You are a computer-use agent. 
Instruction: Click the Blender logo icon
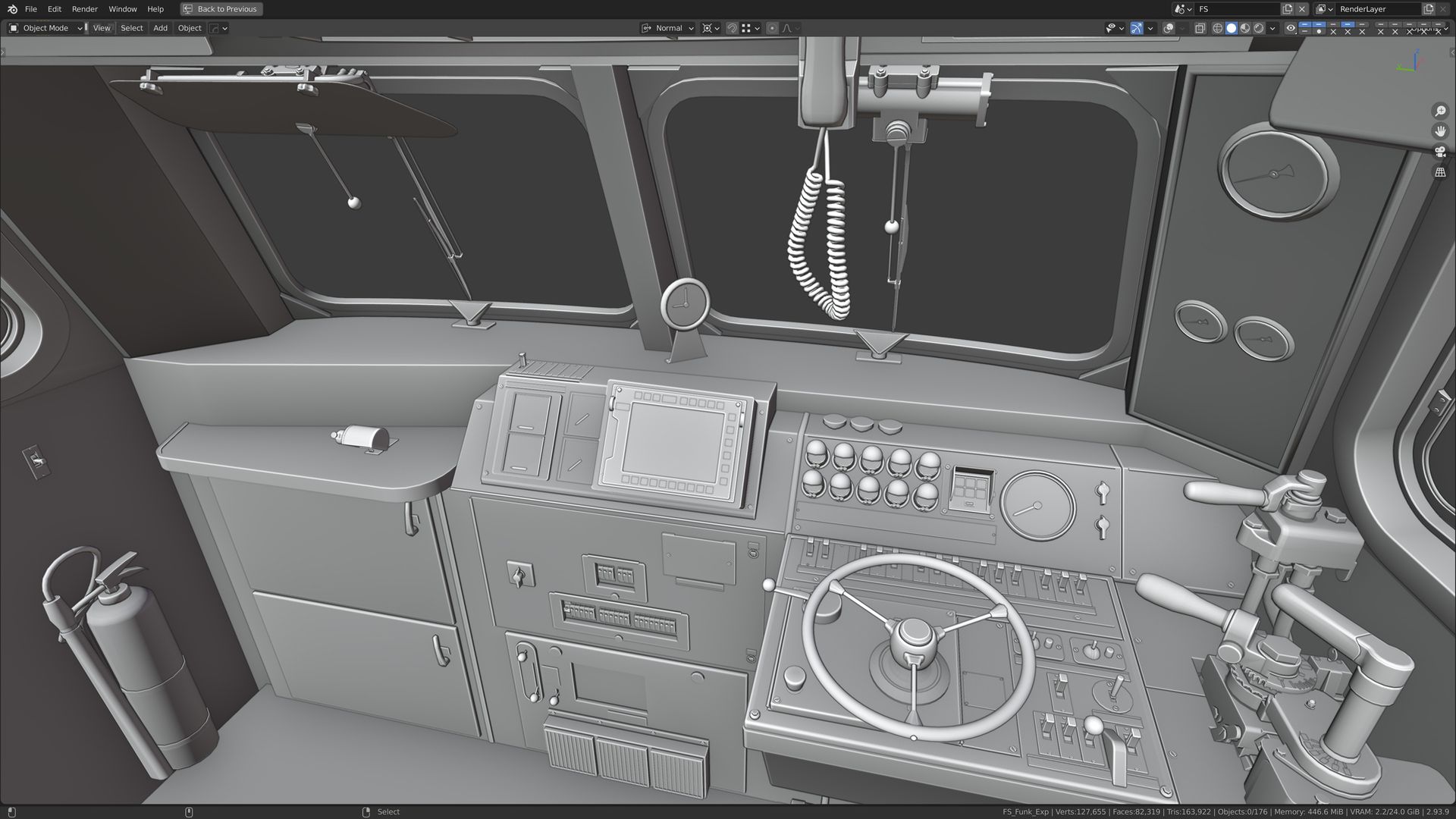pos(12,9)
